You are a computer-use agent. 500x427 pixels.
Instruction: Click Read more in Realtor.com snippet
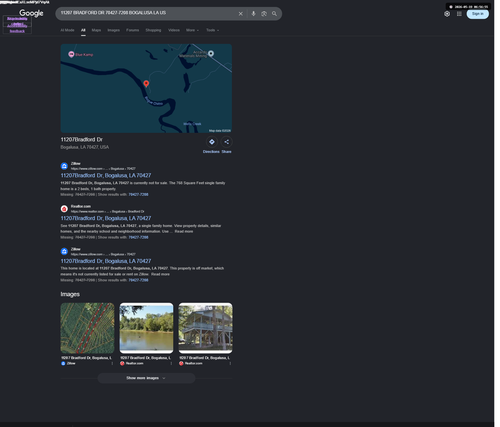click(x=184, y=231)
